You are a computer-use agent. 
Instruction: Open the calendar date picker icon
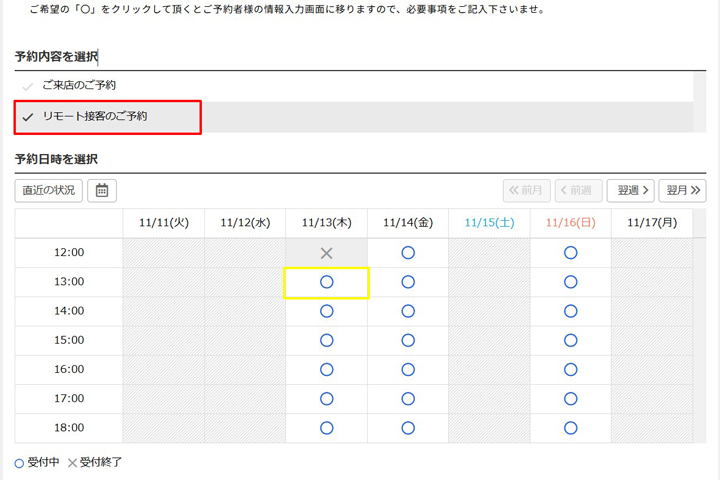click(102, 190)
